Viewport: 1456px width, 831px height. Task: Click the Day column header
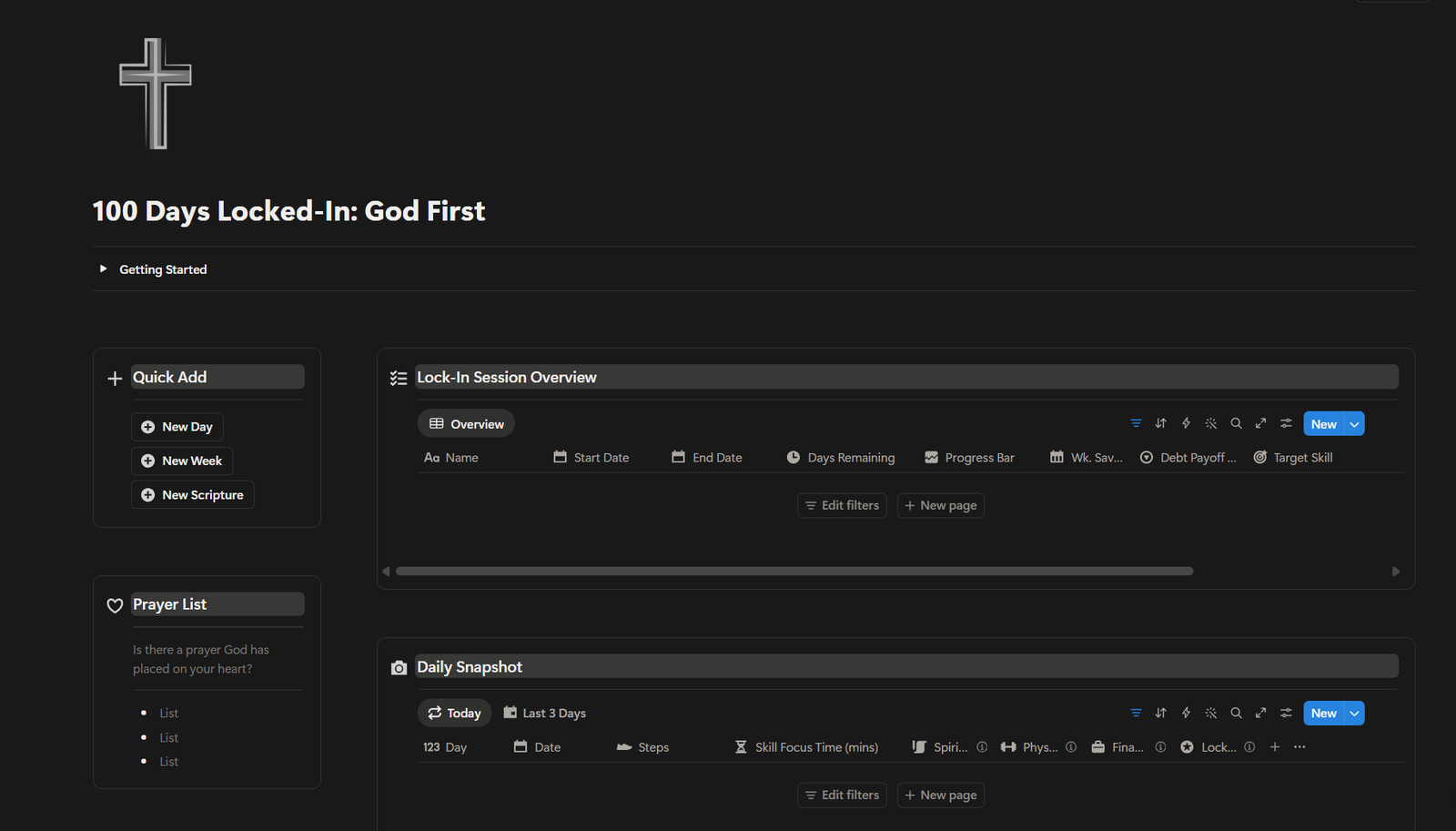pos(445,747)
